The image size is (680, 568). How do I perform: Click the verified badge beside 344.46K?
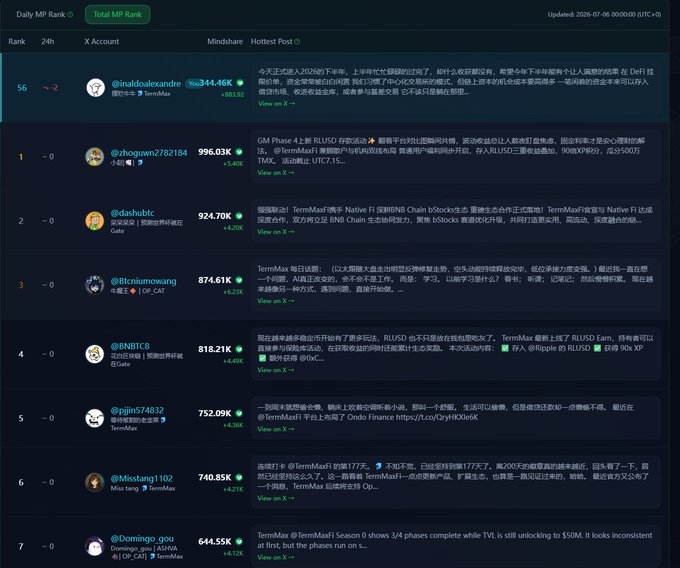[x=240, y=82]
